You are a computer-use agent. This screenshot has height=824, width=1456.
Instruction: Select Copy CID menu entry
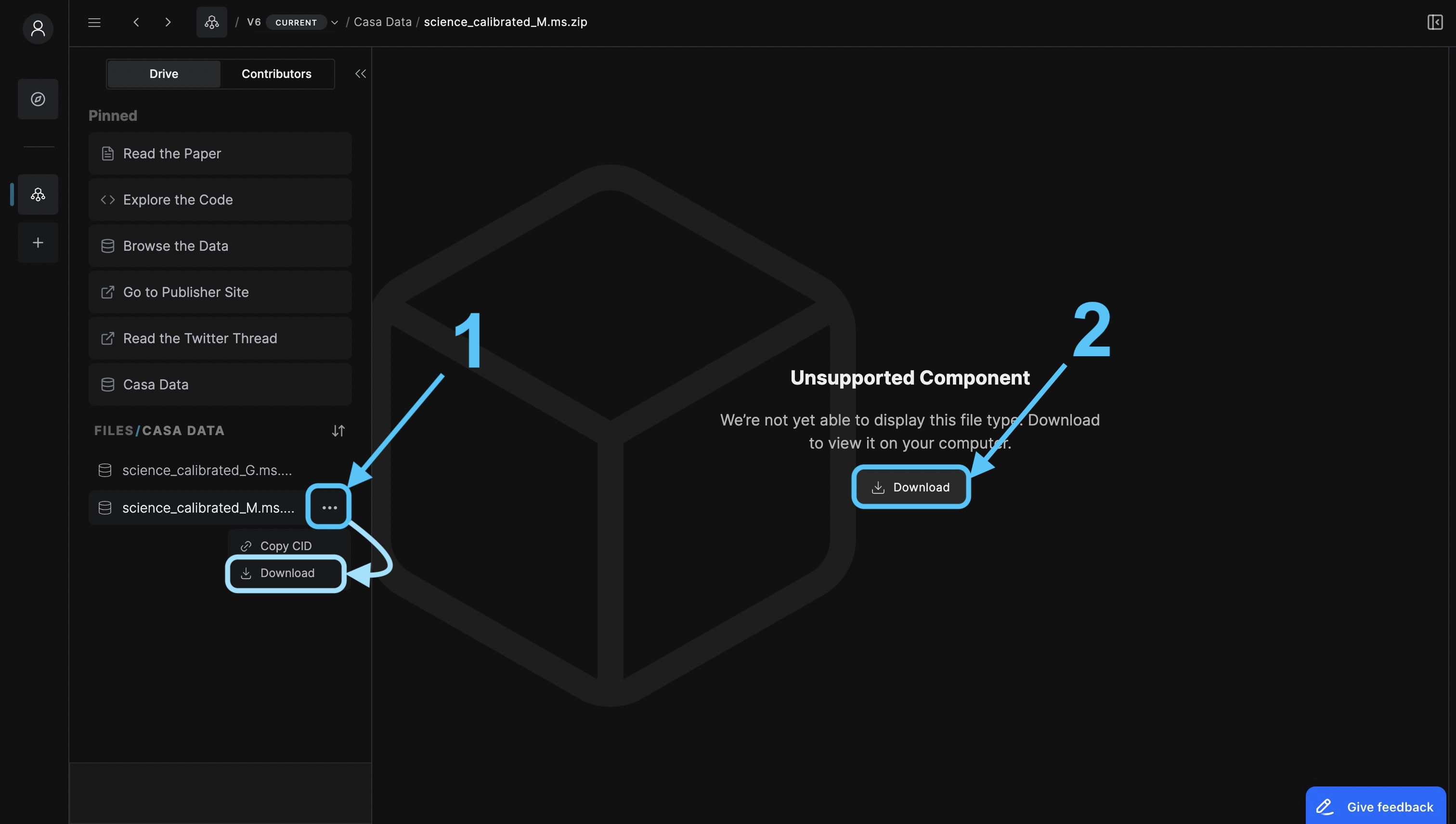point(285,546)
